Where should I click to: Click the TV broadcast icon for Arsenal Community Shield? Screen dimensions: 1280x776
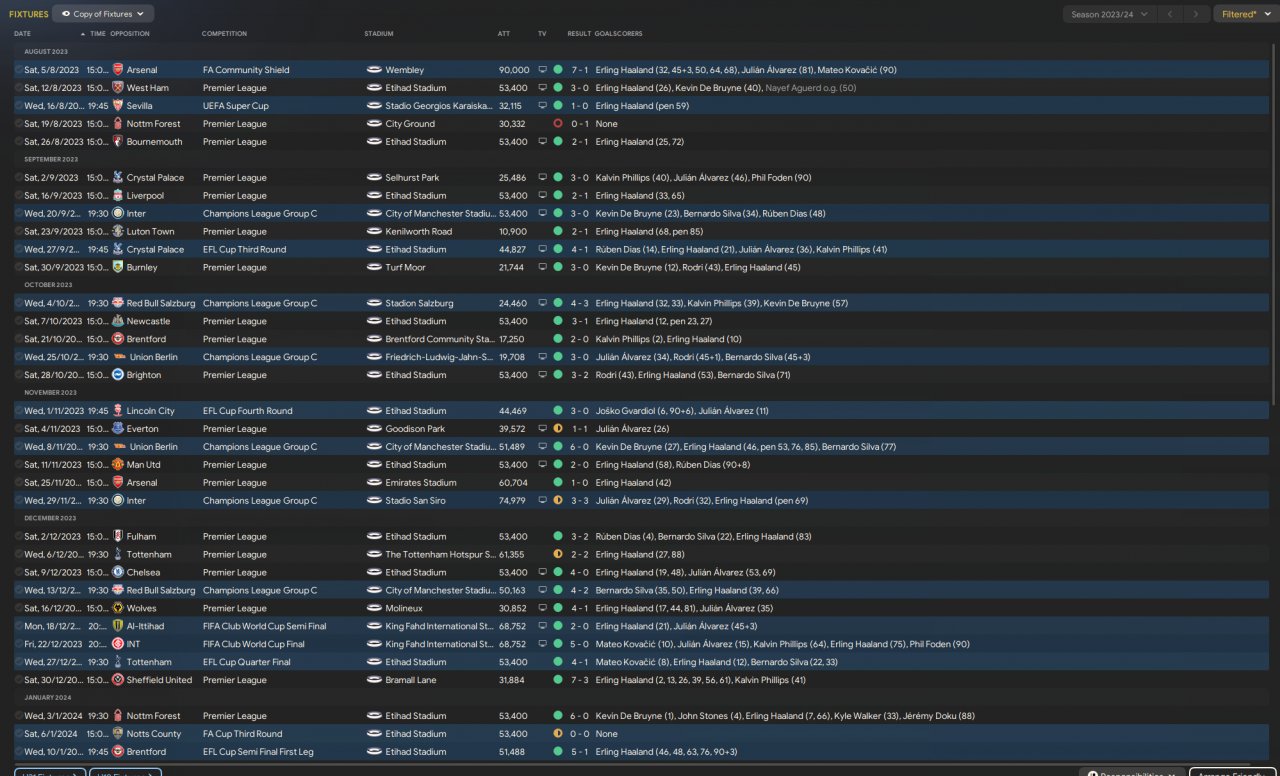(542, 70)
